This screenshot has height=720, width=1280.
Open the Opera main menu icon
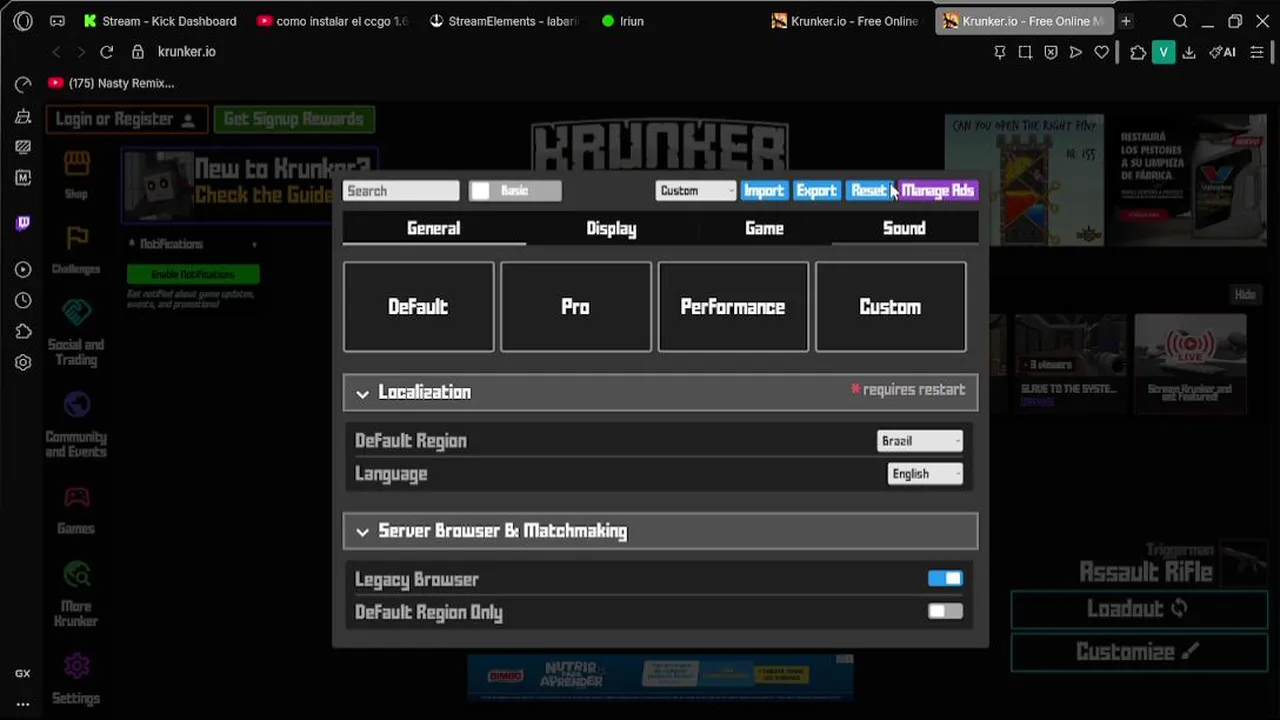pos(23,21)
